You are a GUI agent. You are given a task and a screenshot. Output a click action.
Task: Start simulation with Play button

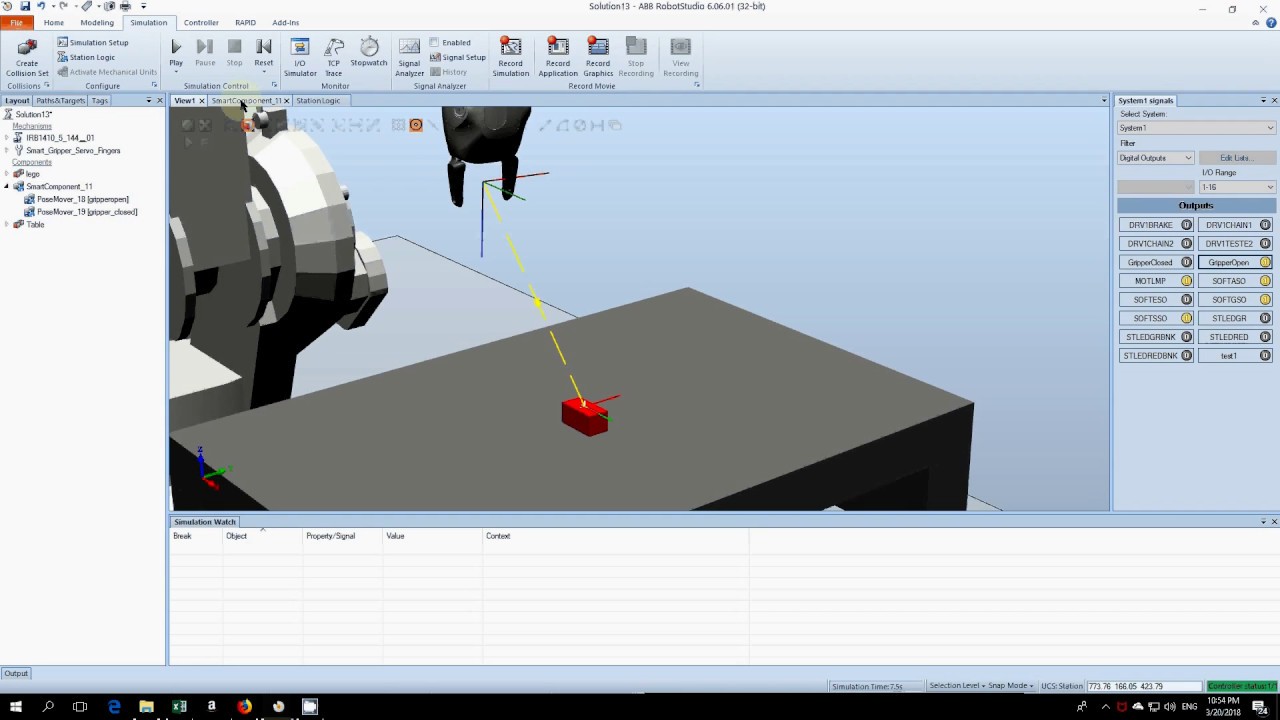[176, 47]
